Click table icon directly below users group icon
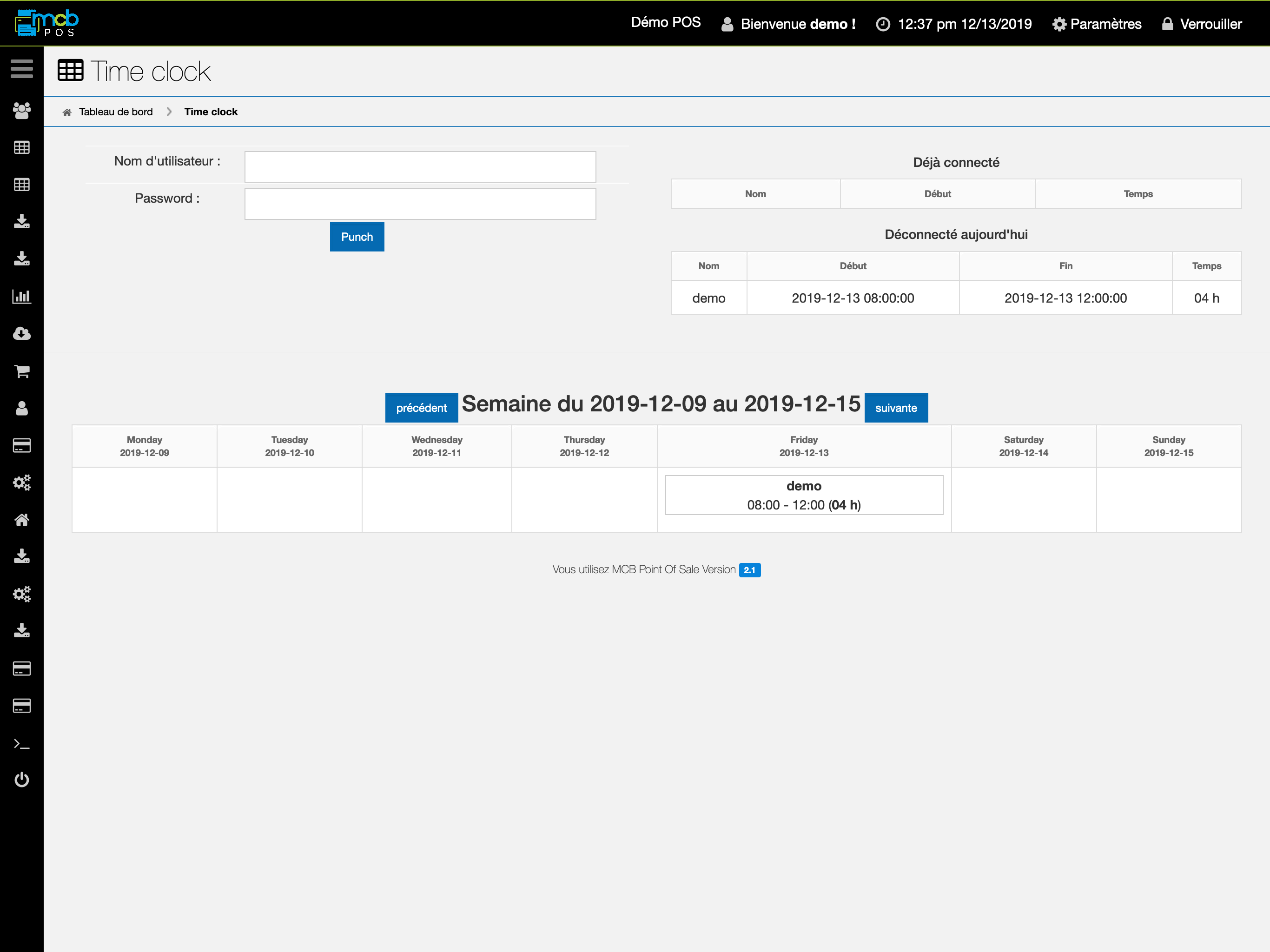This screenshot has height=952, width=1270. [22, 147]
